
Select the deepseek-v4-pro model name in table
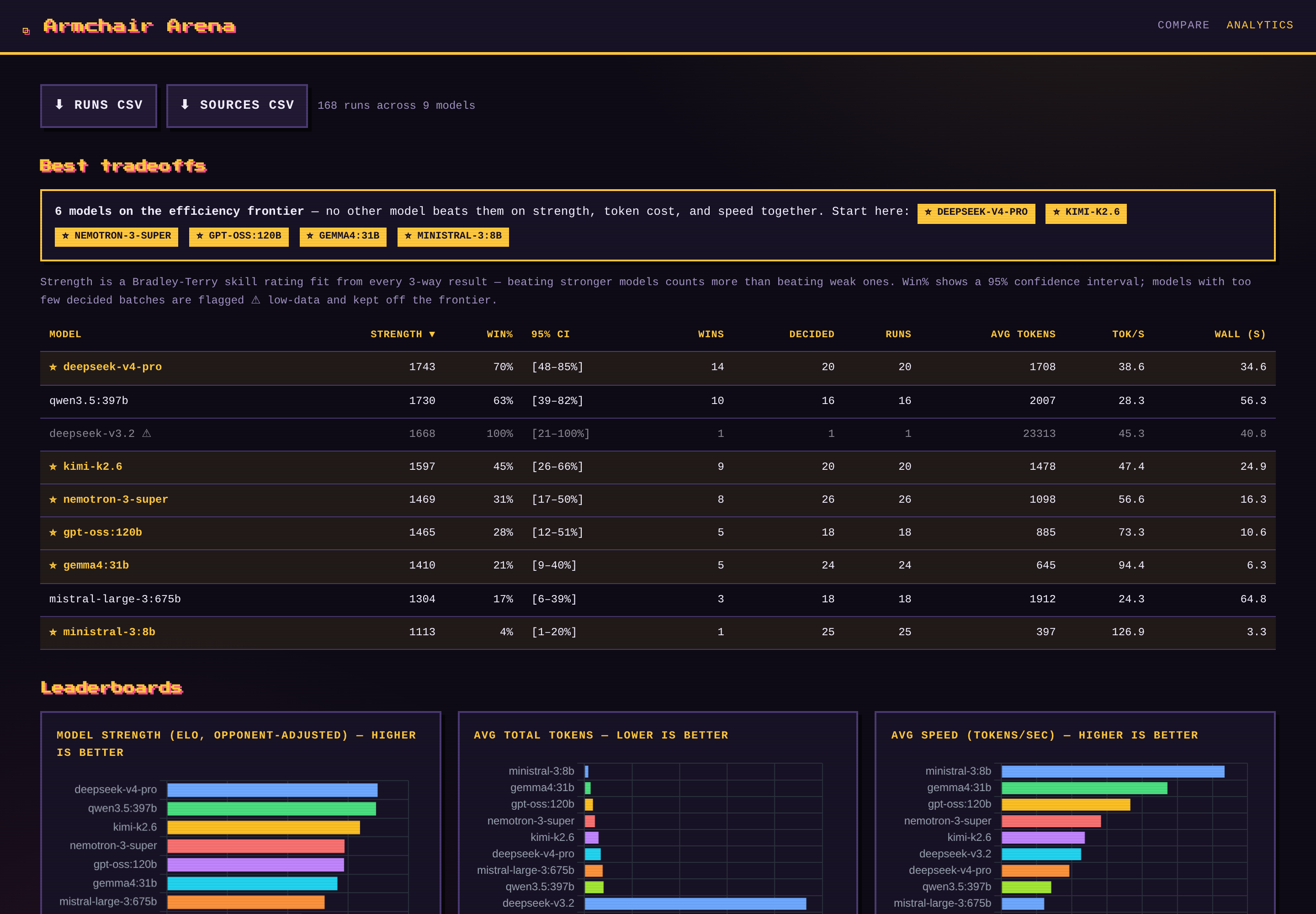coord(112,367)
